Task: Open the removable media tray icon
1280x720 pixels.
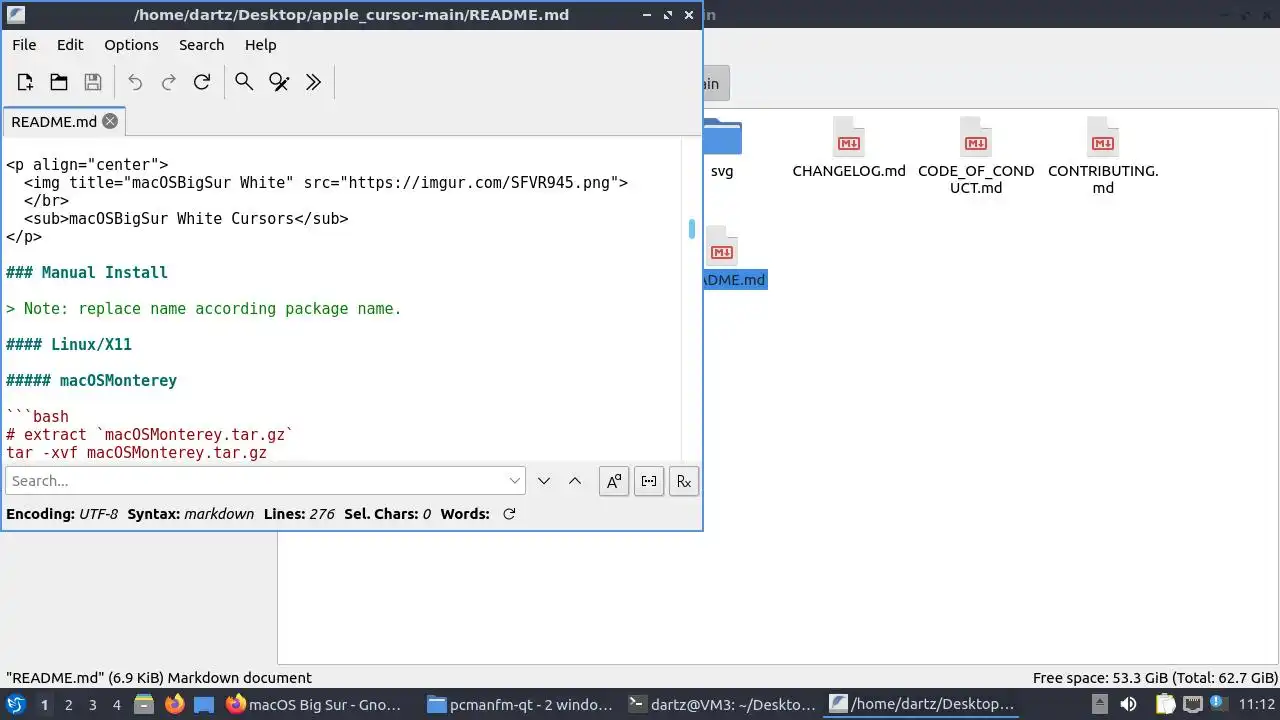Action: click(x=1099, y=704)
